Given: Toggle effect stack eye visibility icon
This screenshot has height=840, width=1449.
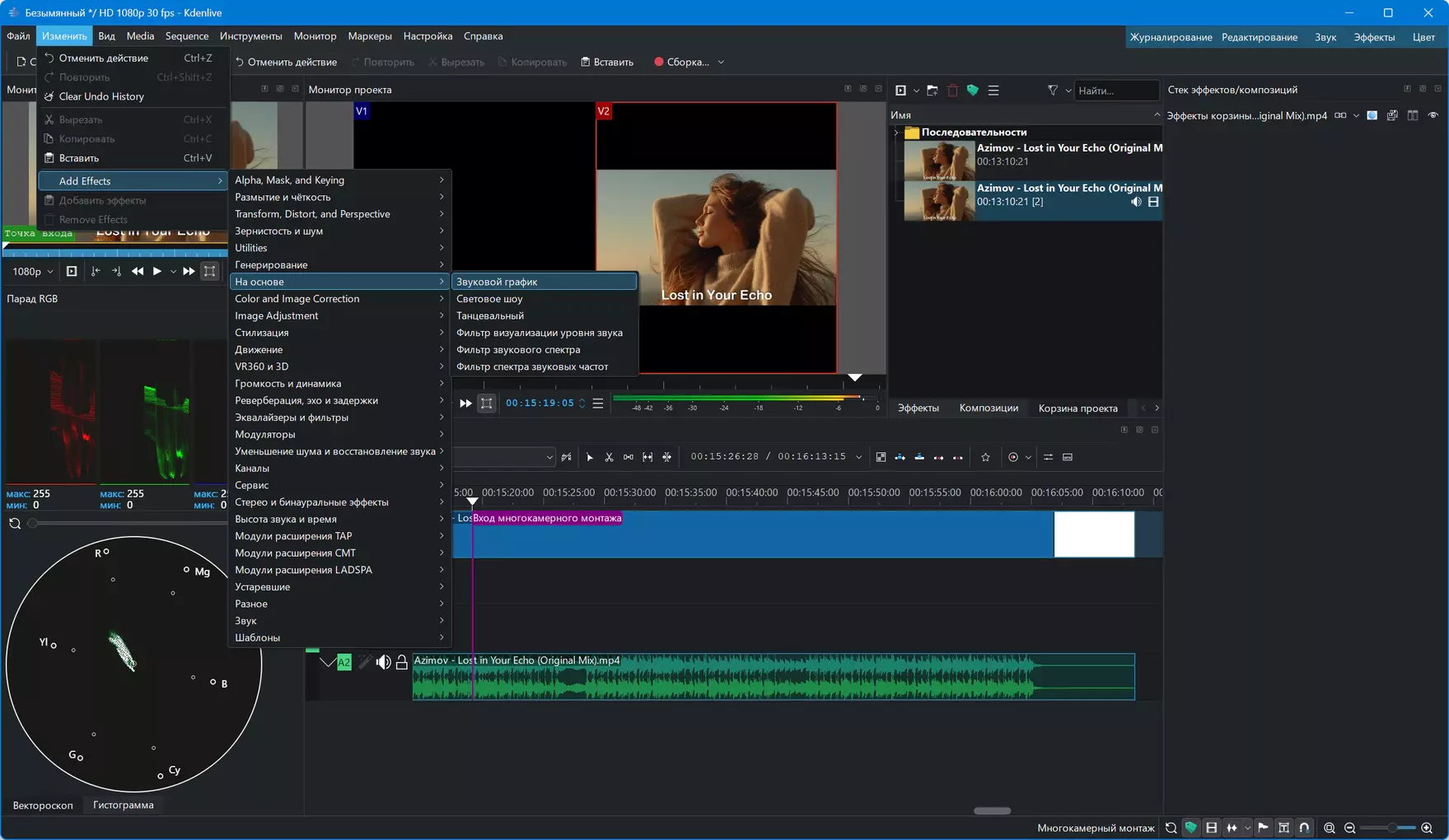Looking at the screenshot, I should (1433, 115).
